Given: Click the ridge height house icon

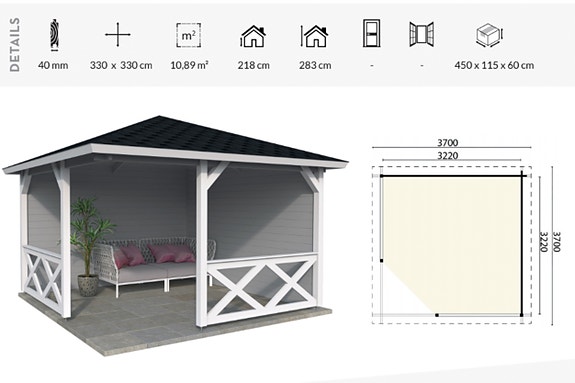Looking at the screenshot, I should click(x=314, y=36).
